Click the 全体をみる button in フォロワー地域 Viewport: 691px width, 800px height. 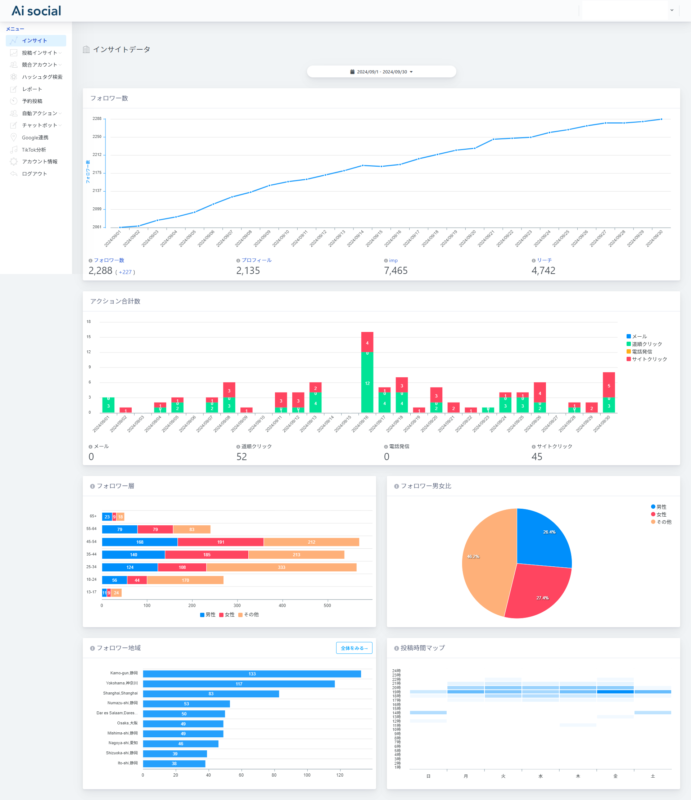pyautogui.click(x=354, y=648)
